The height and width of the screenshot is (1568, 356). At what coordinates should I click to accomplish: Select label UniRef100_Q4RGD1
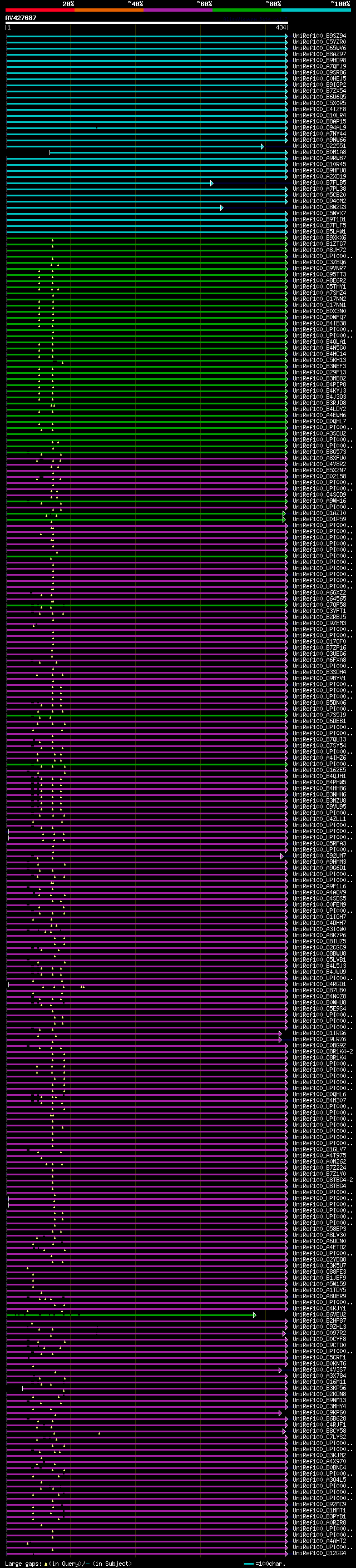pyautogui.click(x=319, y=985)
